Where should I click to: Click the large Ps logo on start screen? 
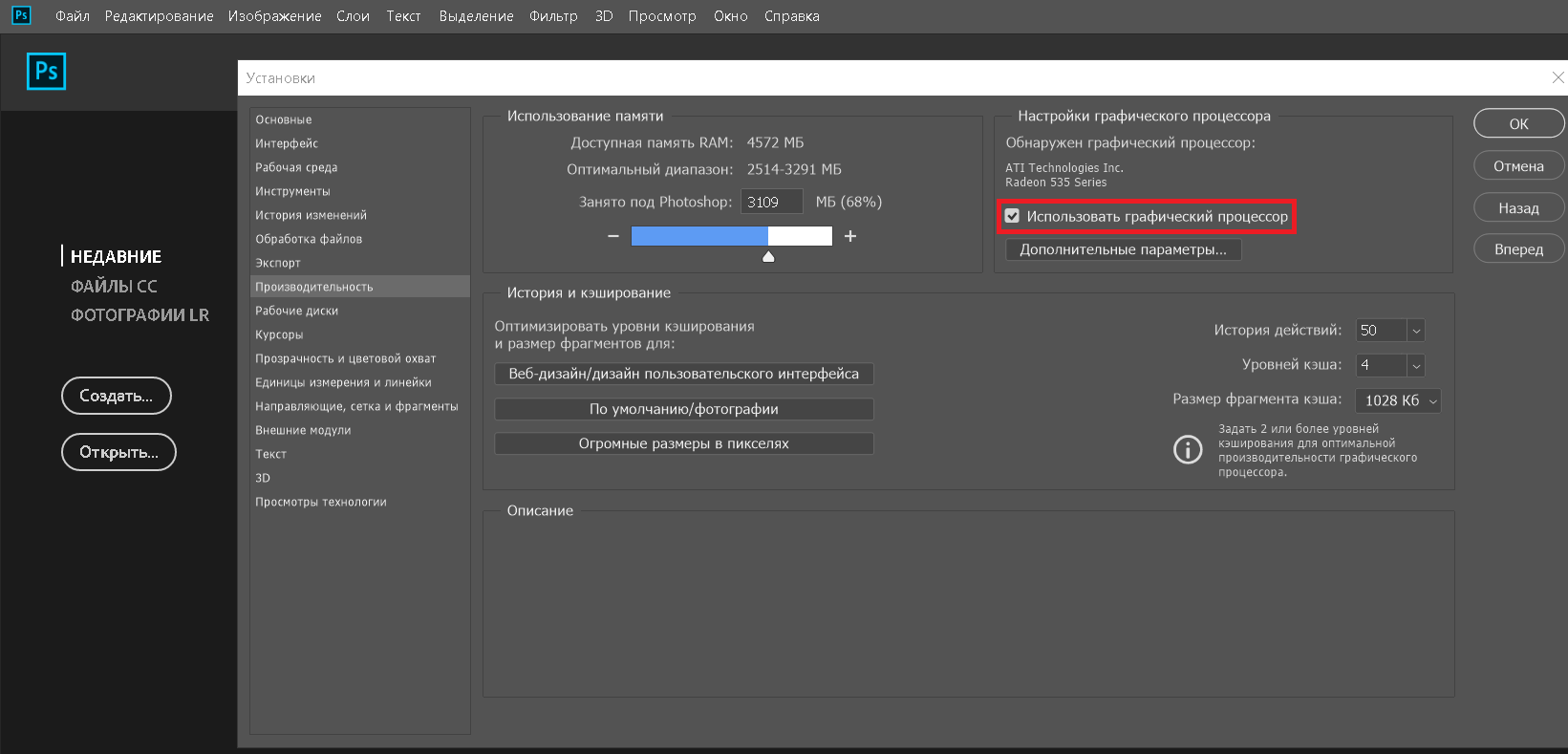tap(46, 72)
